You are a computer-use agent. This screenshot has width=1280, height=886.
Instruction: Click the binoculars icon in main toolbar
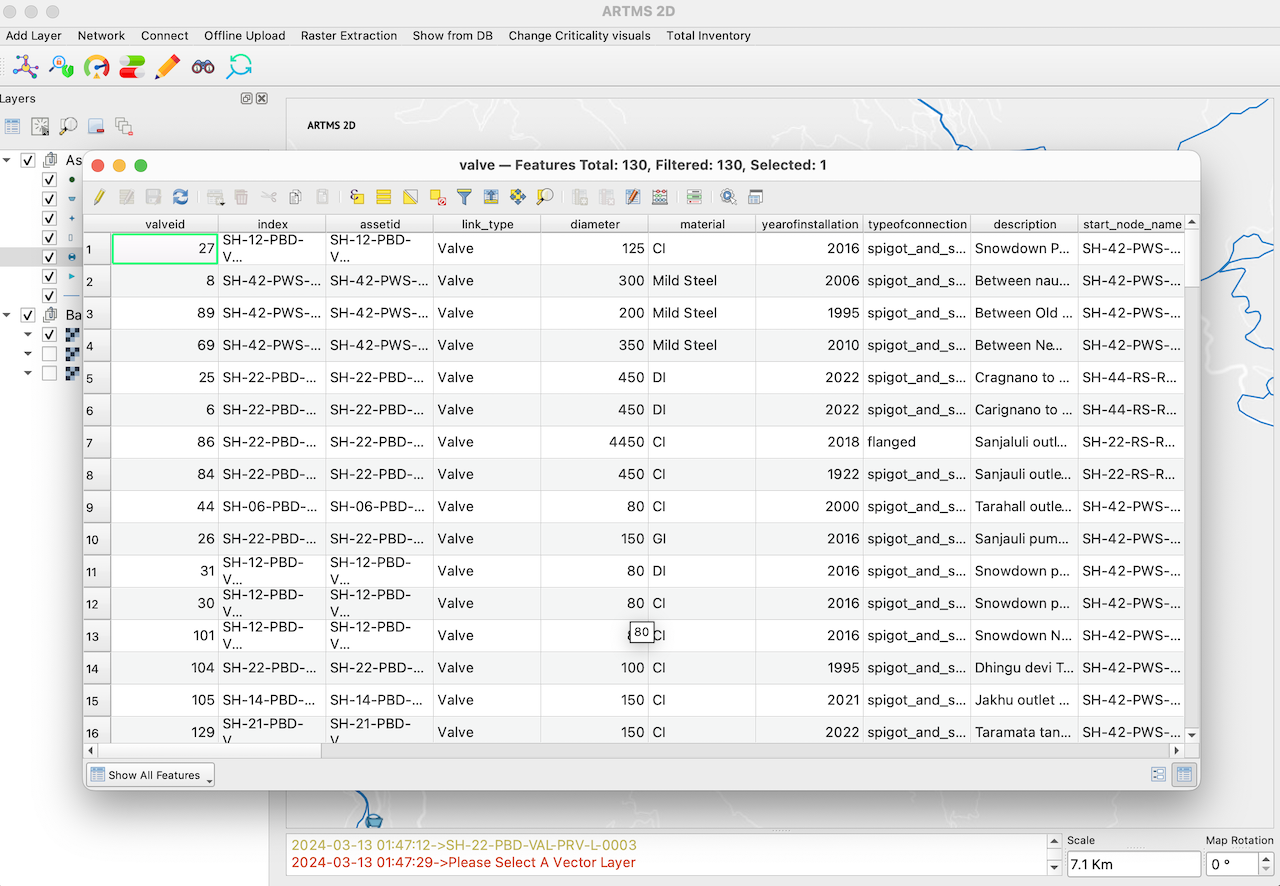[x=203, y=67]
